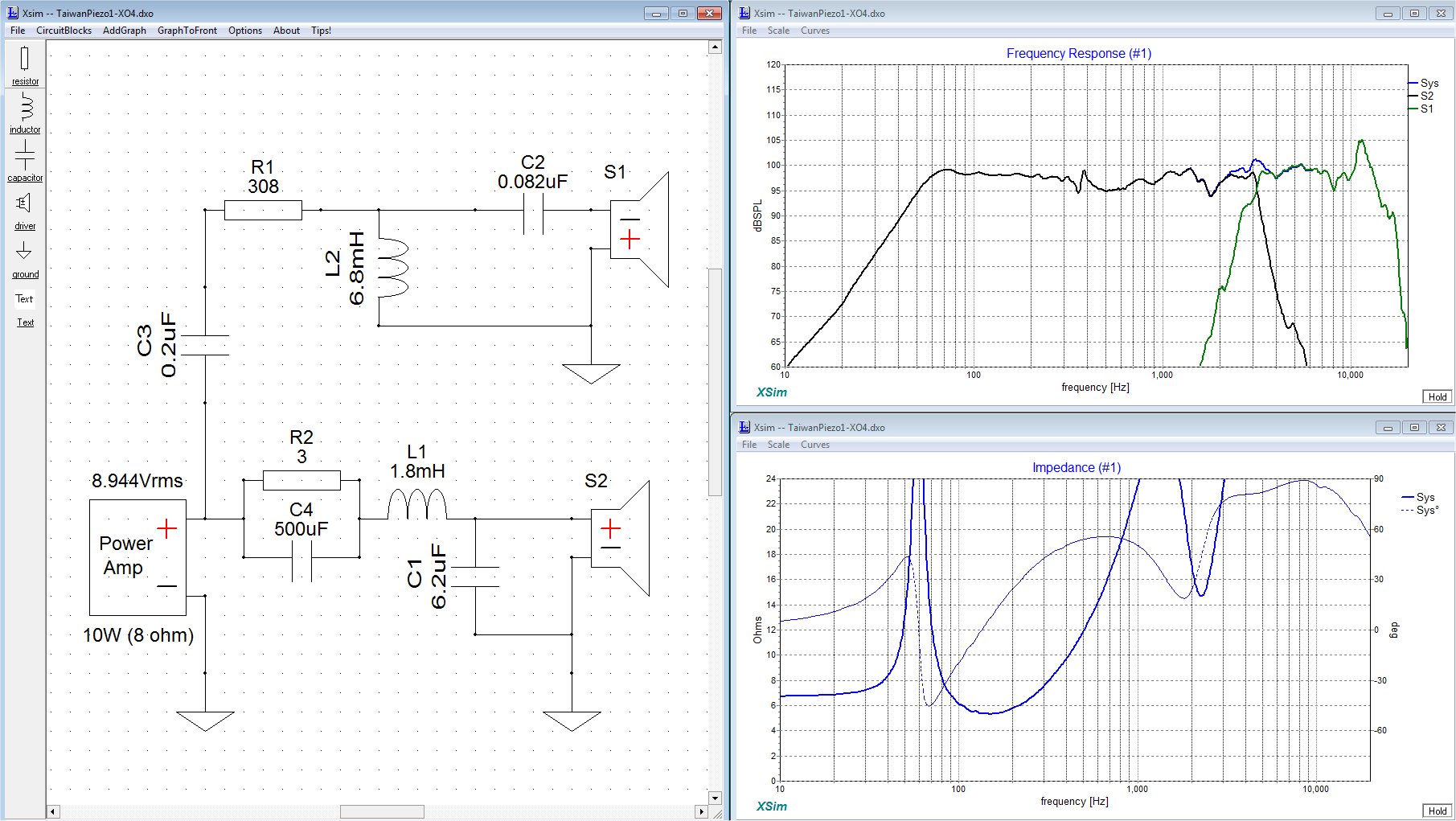Select ground symbol below Power Amp
The image size is (1456, 821).
click(205, 721)
